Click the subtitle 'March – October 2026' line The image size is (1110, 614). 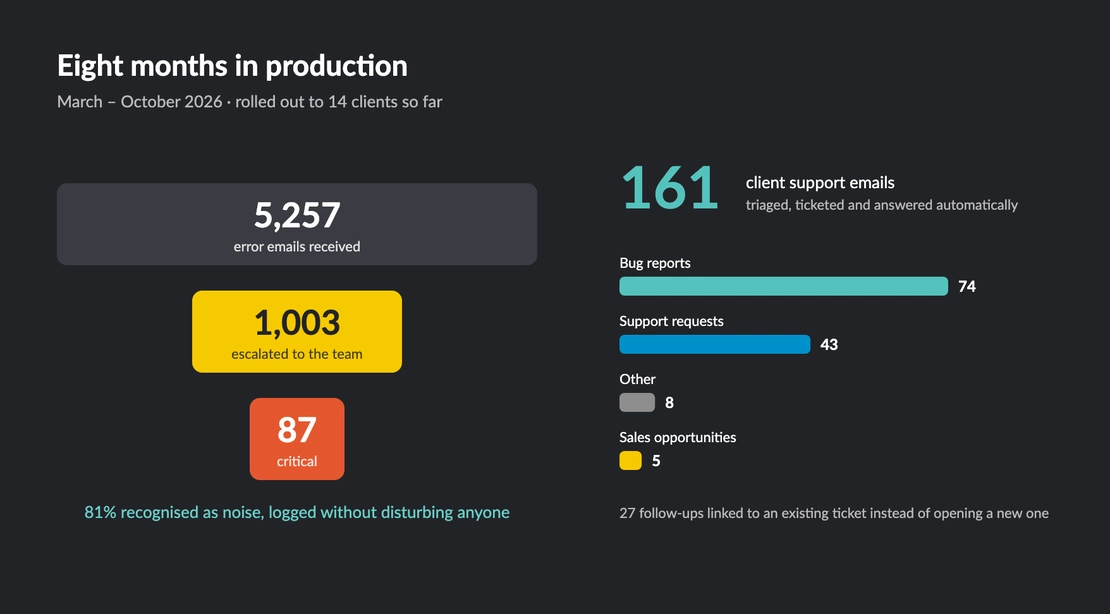click(250, 102)
